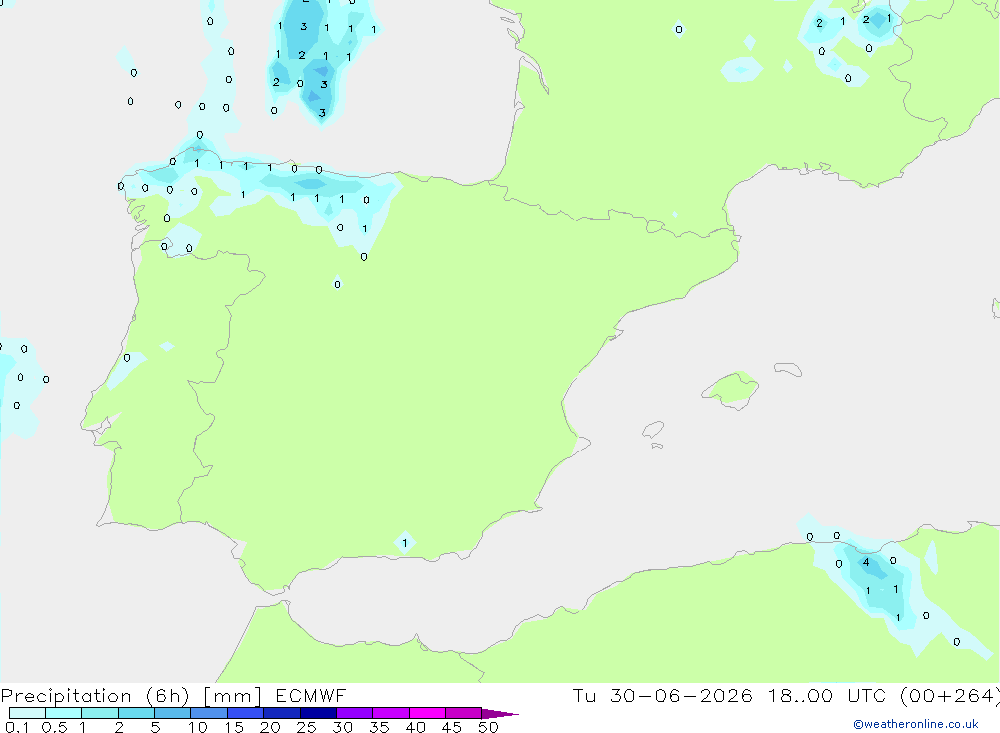Click the 5–10 mm legend color swatch
The image size is (1000, 733).
click(172, 713)
